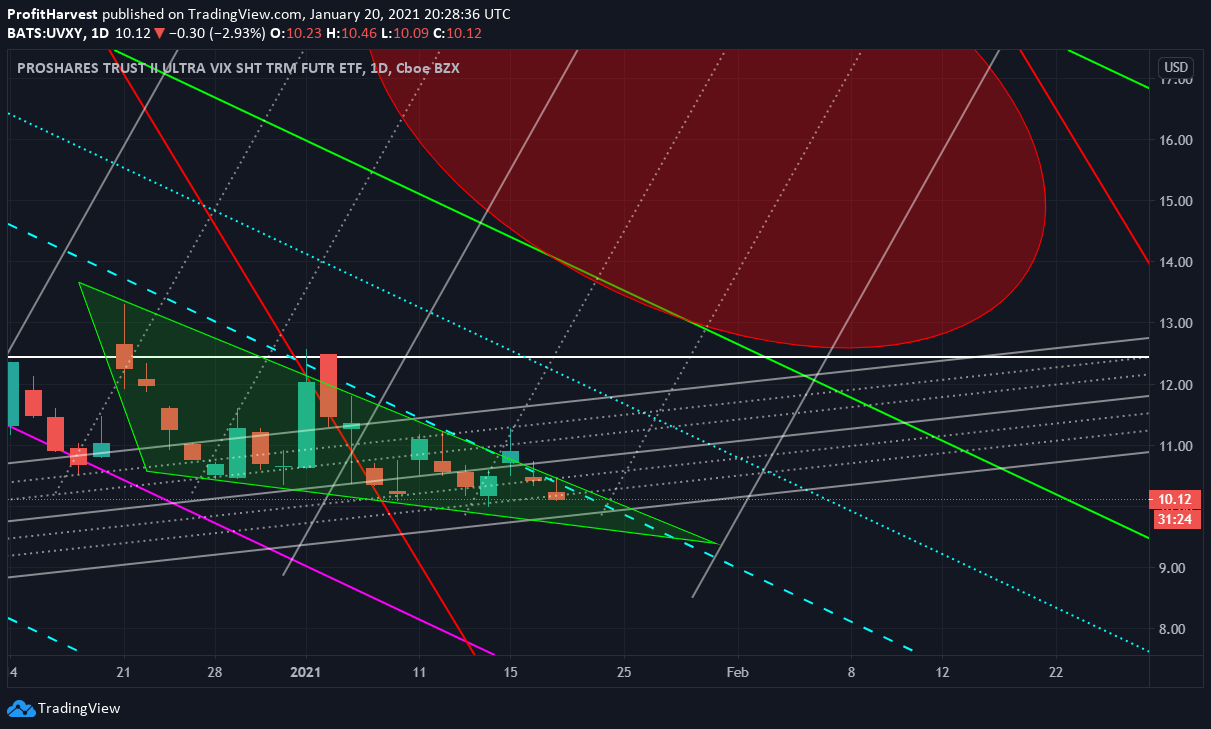Image resolution: width=1211 pixels, height=729 pixels.
Task: Click the high value H:10.46
Action: pos(350,33)
